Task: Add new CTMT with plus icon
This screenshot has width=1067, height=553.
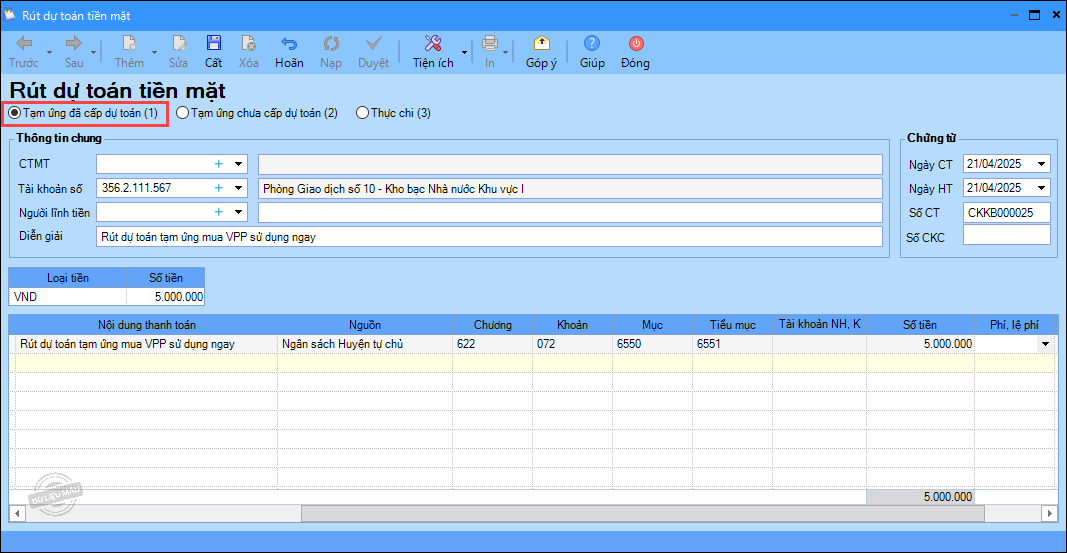Action: click(218, 164)
